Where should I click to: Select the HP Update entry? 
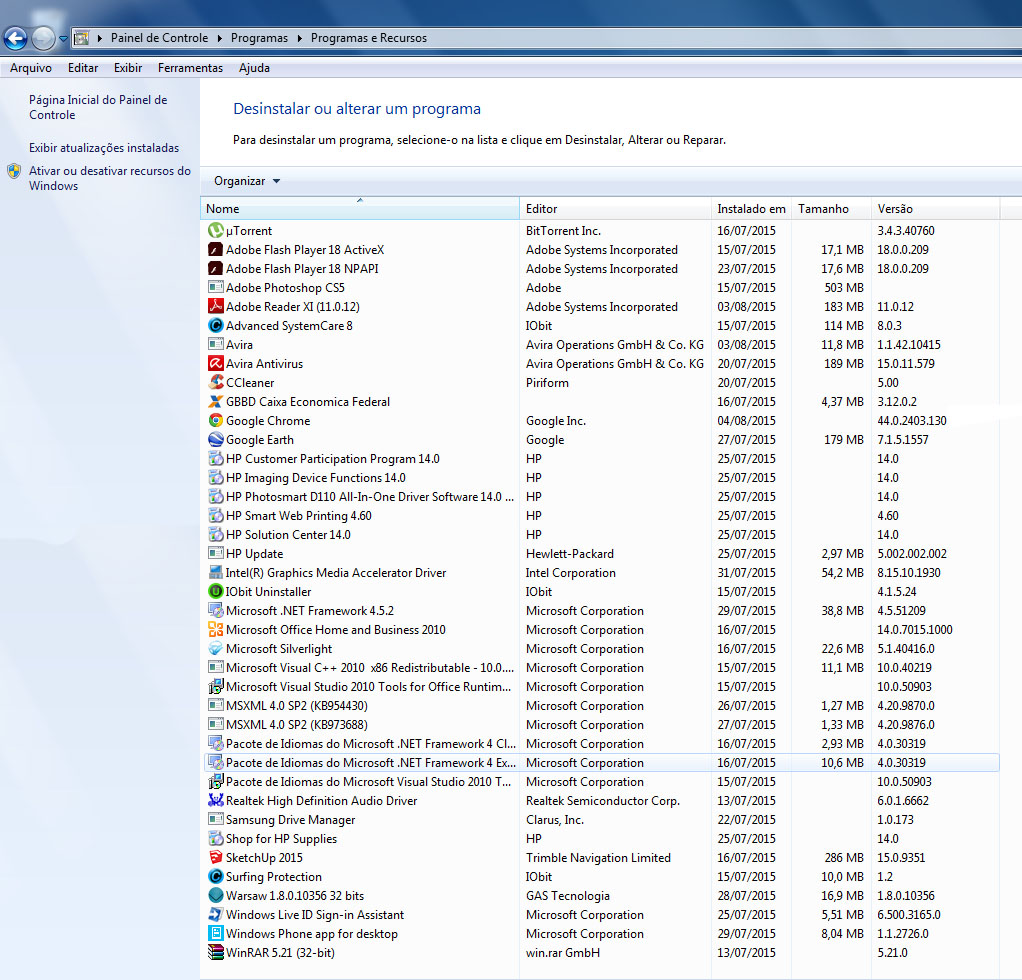pos(602,553)
